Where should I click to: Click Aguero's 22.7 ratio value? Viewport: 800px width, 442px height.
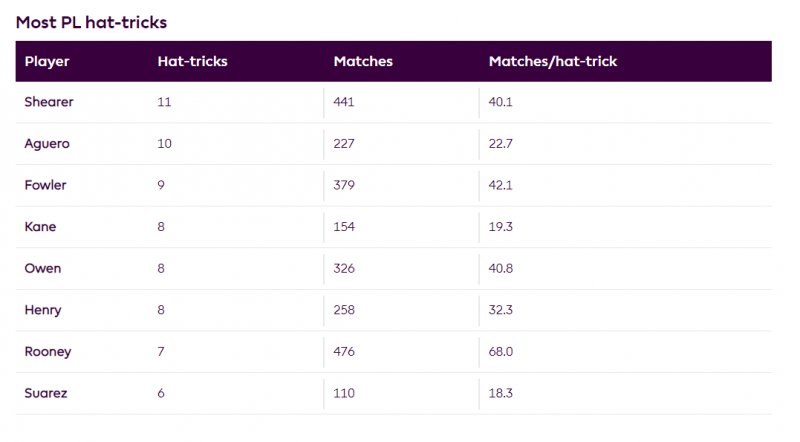(501, 143)
